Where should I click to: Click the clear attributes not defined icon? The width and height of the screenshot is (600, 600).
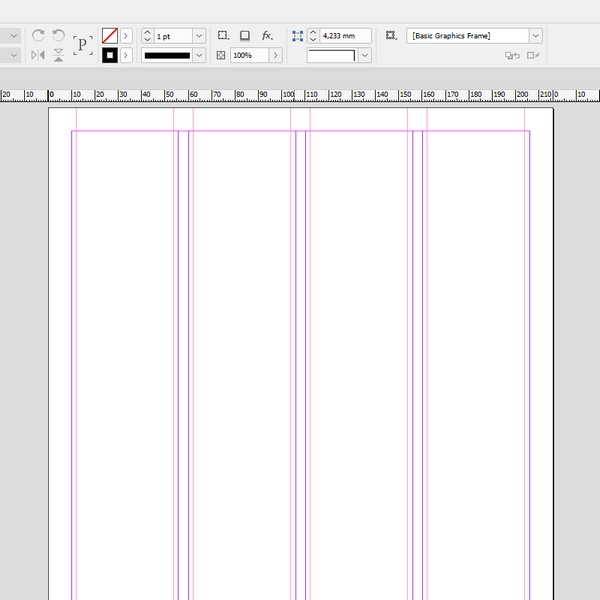click(x=533, y=55)
